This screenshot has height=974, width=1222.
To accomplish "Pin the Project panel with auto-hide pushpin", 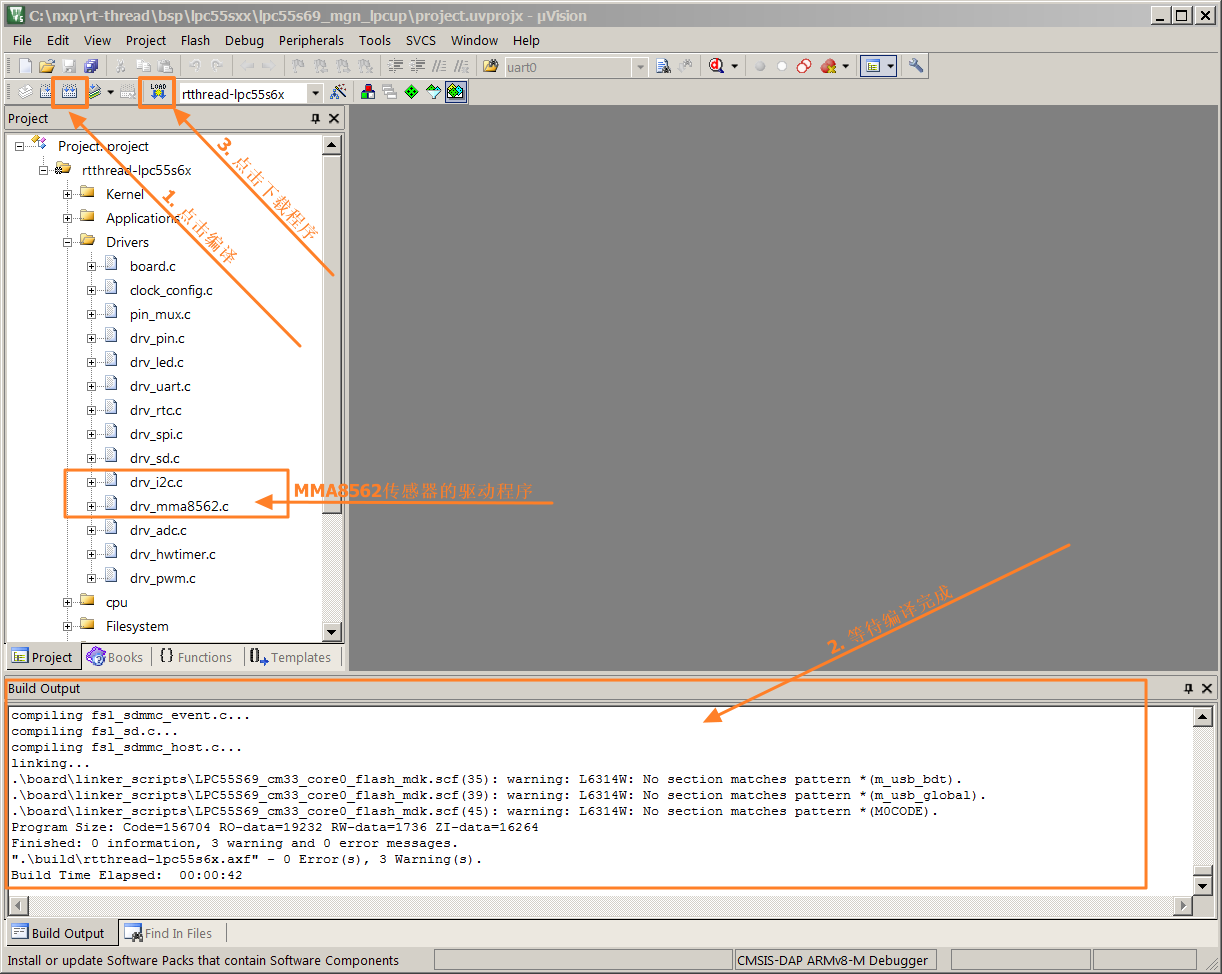I will [316, 119].
